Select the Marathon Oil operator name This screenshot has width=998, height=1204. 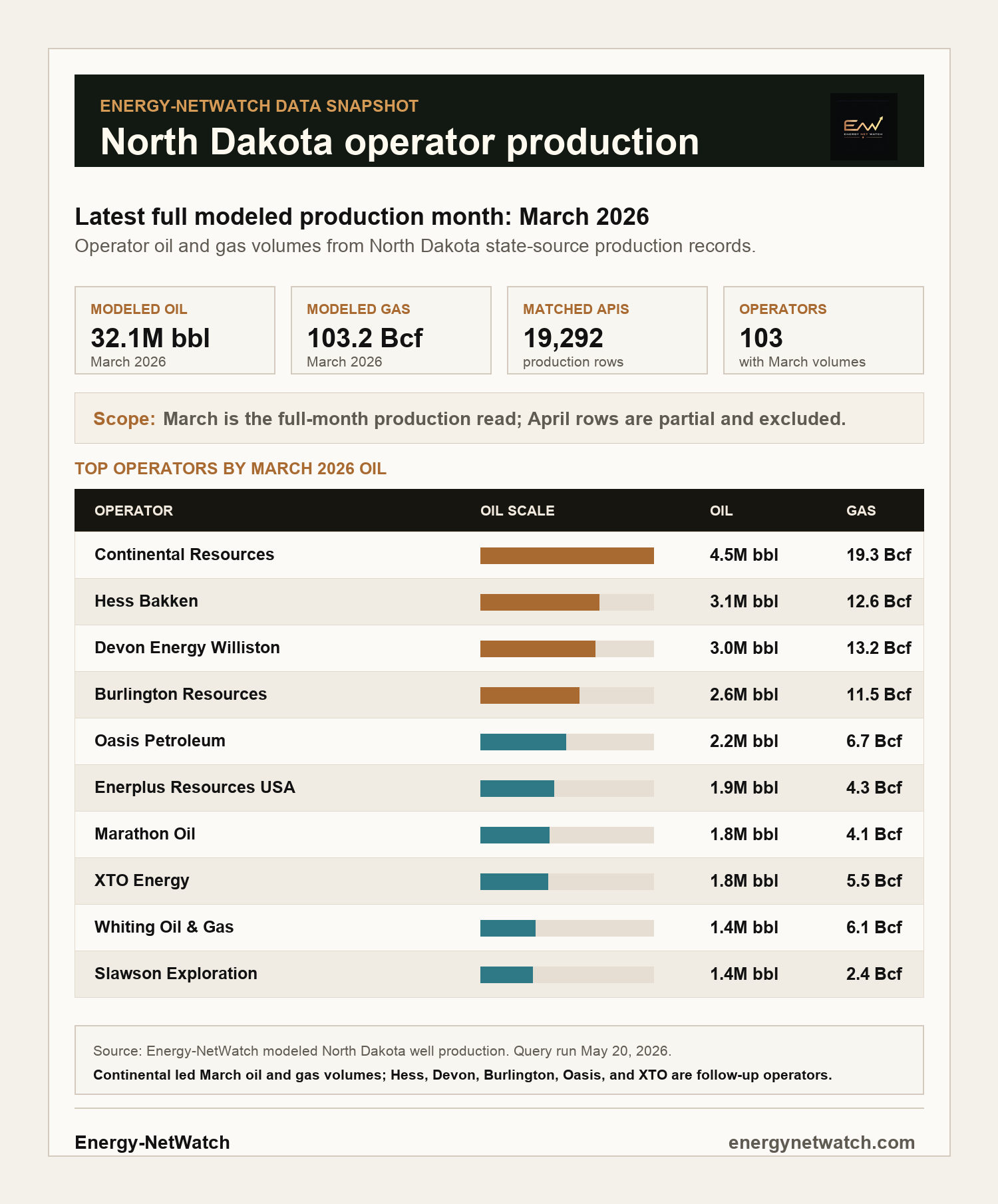click(145, 833)
